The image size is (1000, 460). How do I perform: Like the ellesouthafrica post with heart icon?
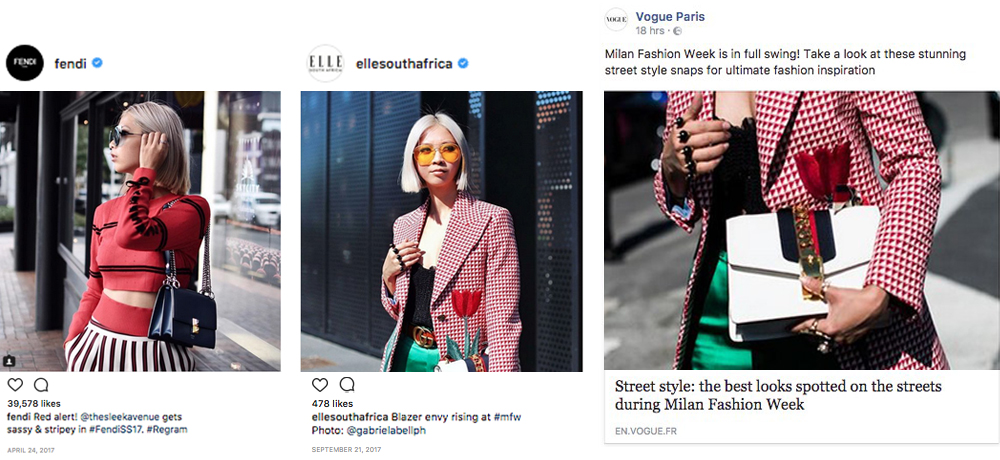(320, 385)
